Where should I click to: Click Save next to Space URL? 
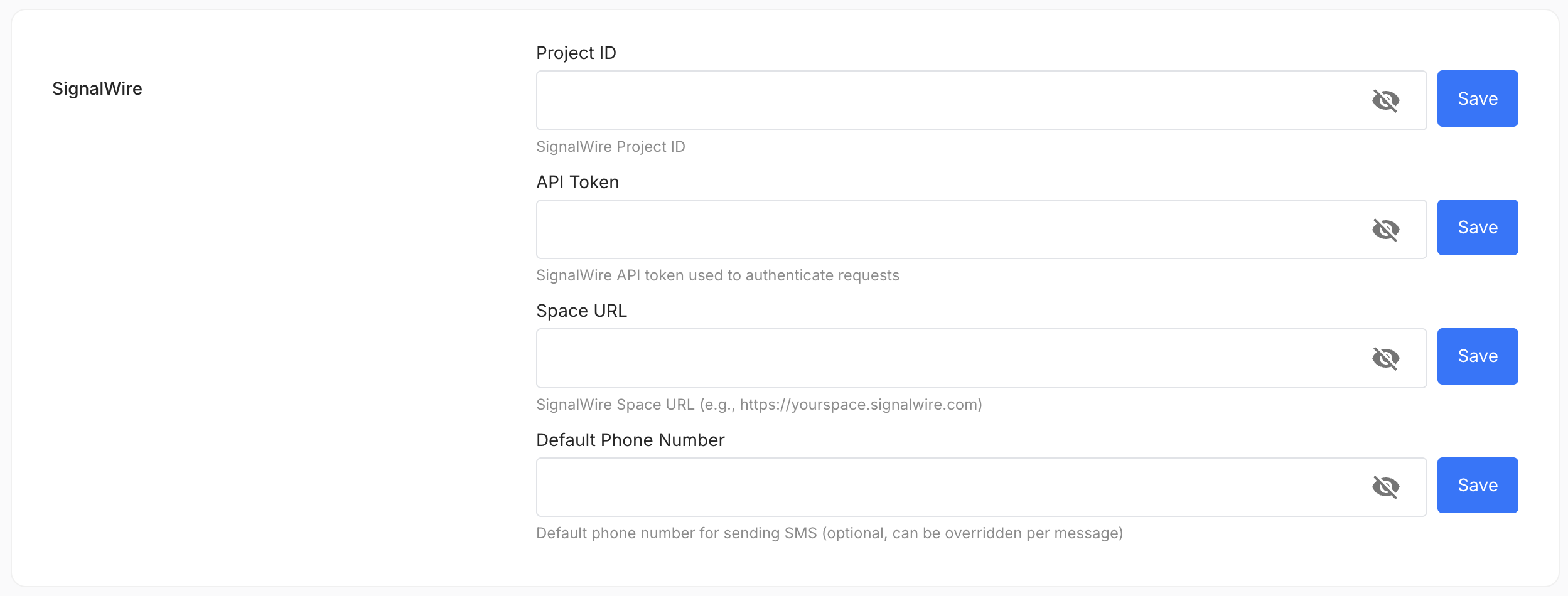pos(1477,356)
